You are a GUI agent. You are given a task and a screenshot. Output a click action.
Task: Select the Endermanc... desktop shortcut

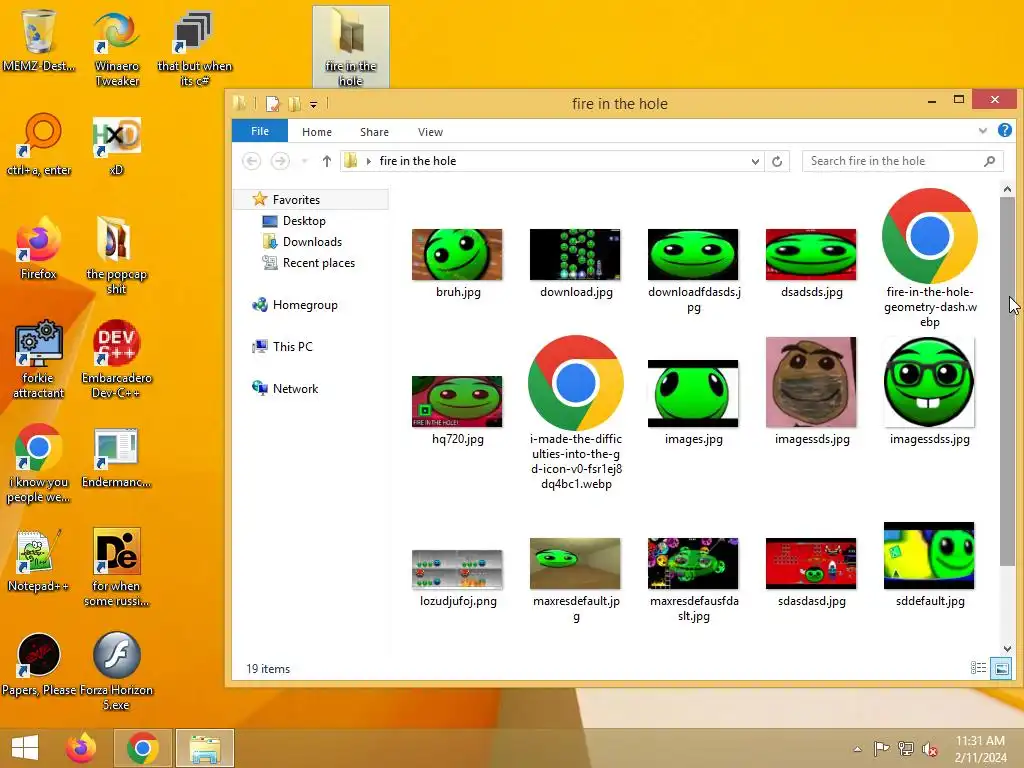(116, 457)
